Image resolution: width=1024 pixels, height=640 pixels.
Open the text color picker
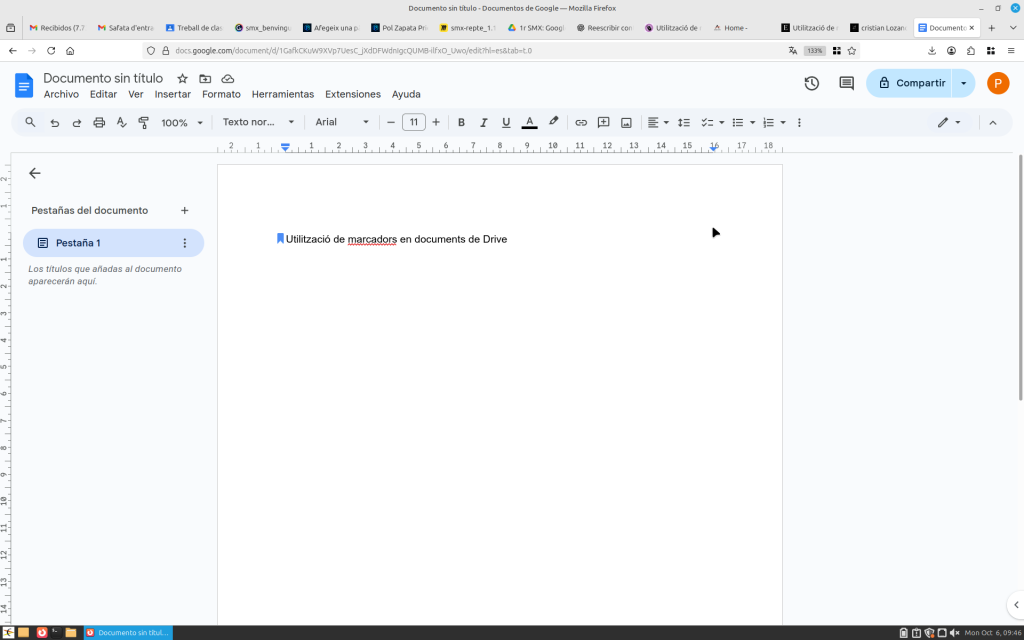(x=529, y=122)
